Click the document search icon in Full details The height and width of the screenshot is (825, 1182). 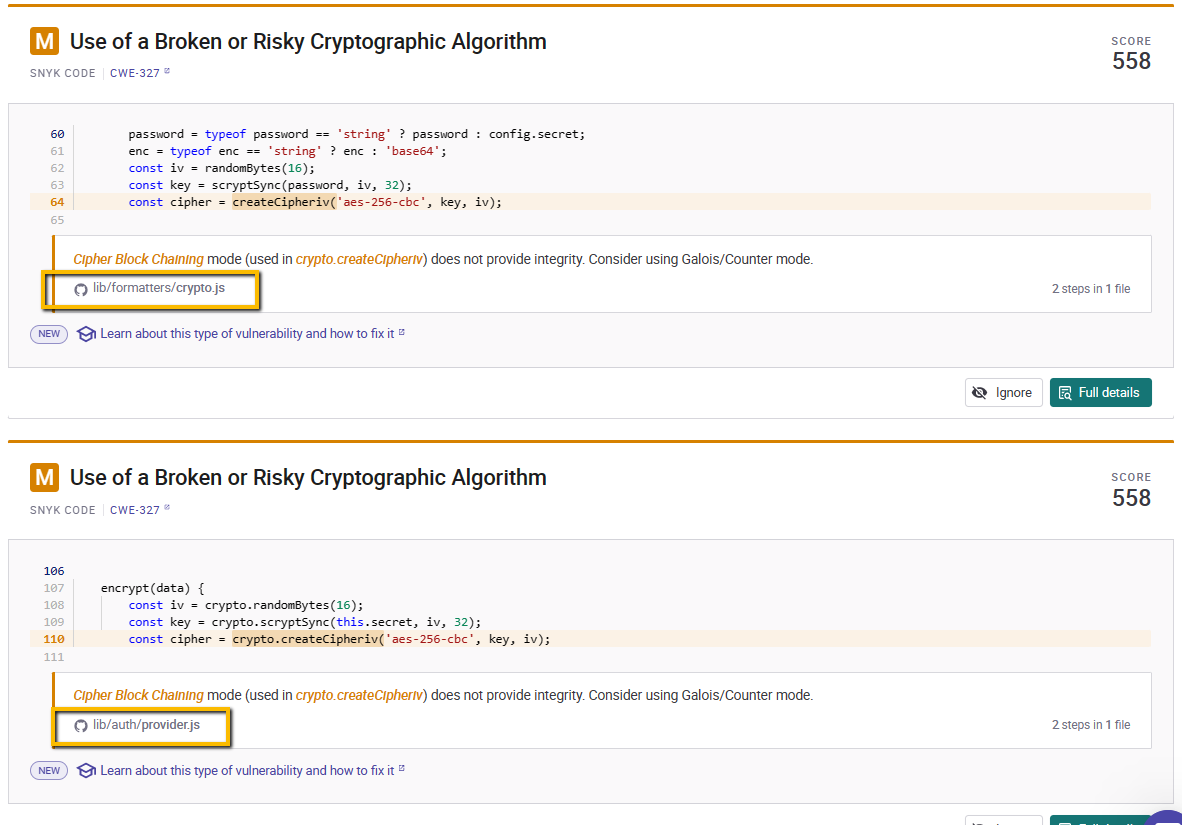pos(1065,393)
